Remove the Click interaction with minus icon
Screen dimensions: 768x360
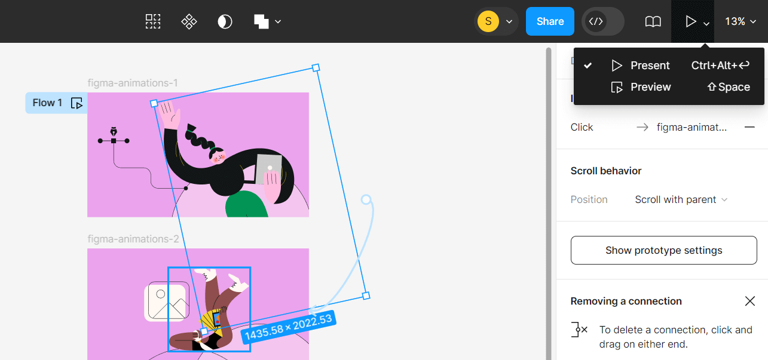point(749,127)
